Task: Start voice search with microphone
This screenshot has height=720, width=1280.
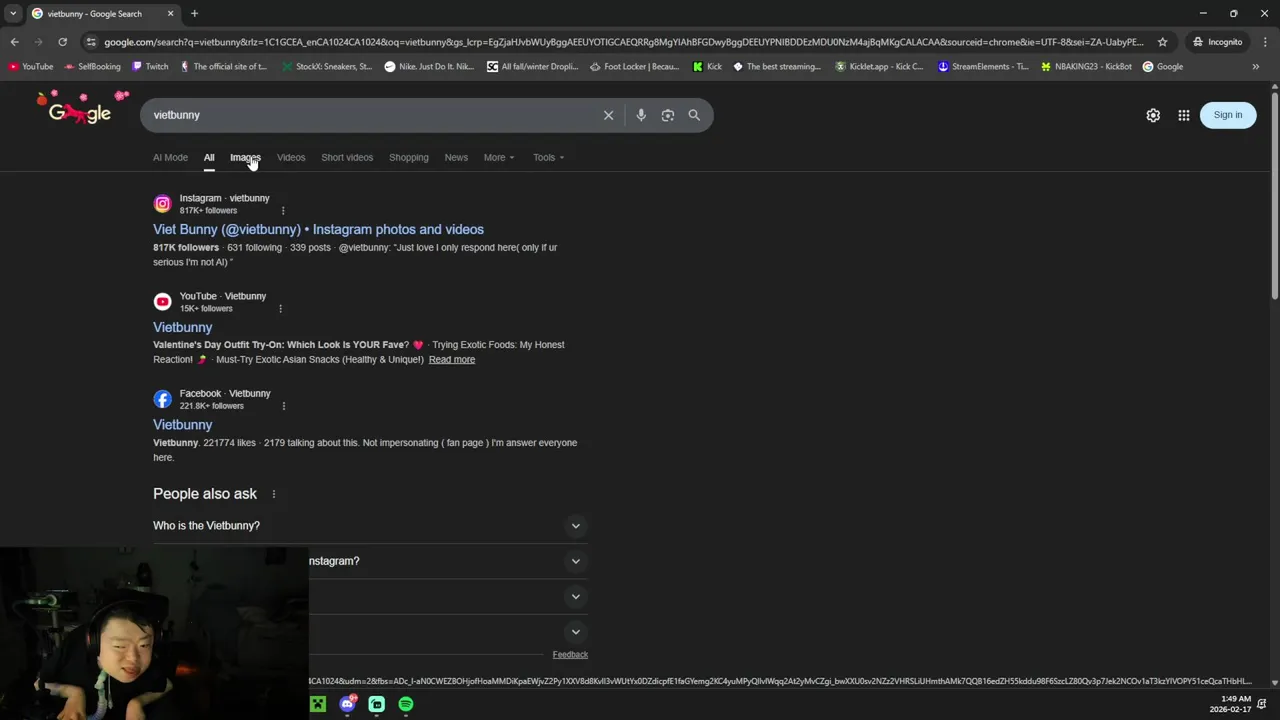Action: pos(641,115)
